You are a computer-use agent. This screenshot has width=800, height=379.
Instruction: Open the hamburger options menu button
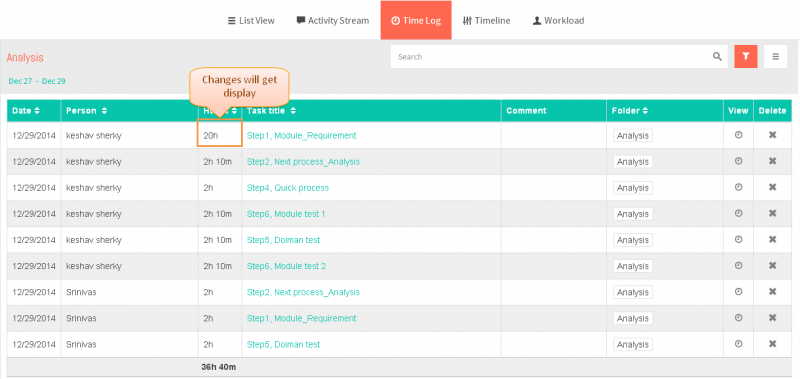click(x=776, y=57)
